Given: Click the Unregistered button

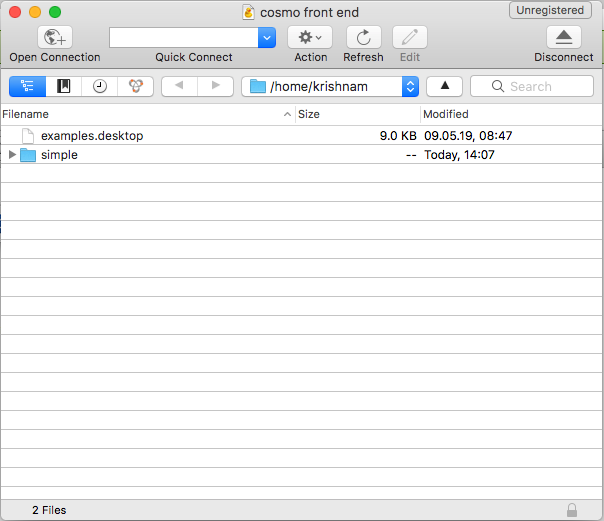Looking at the screenshot, I should [550, 10].
